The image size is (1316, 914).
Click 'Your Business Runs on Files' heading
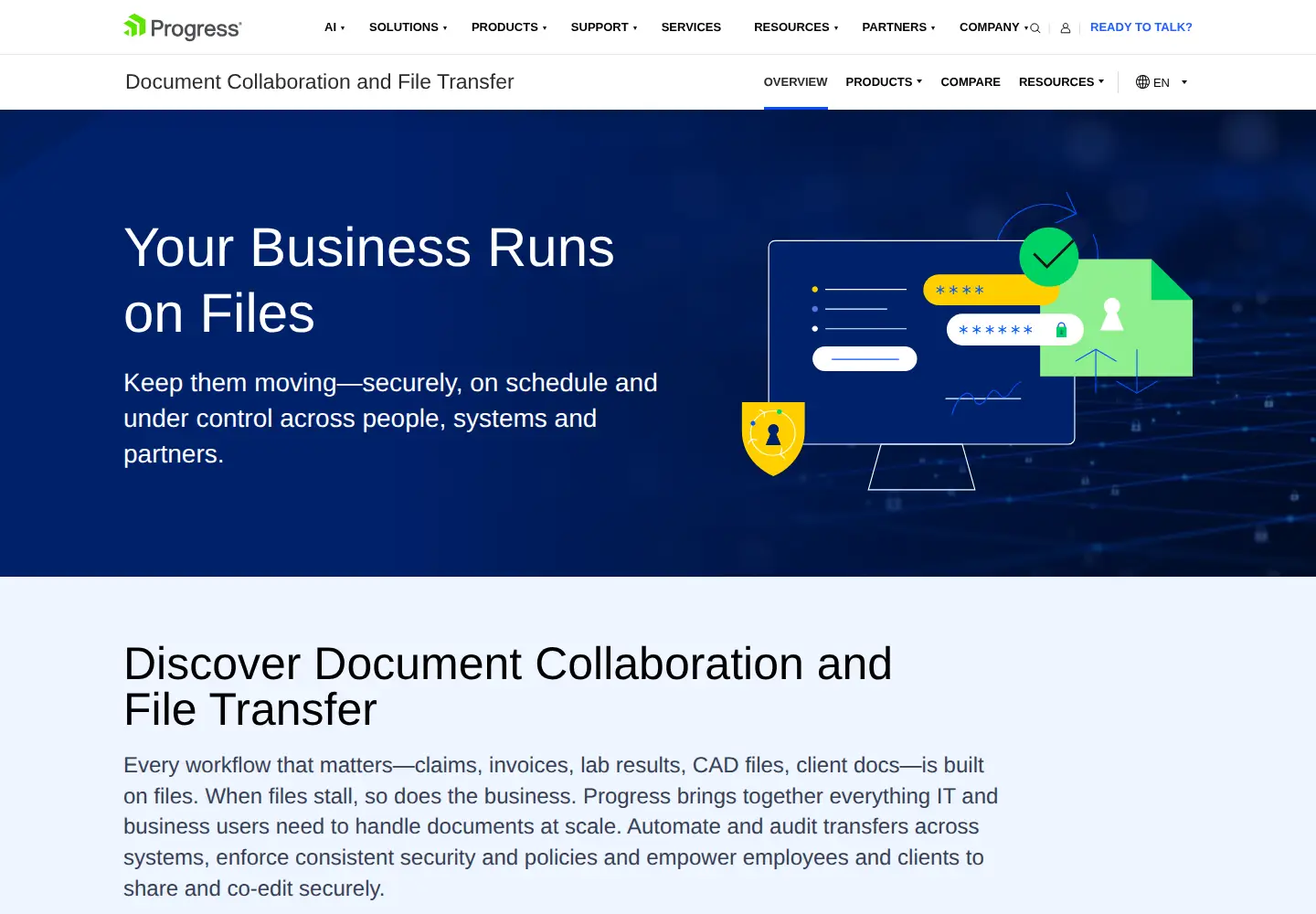click(x=369, y=281)
